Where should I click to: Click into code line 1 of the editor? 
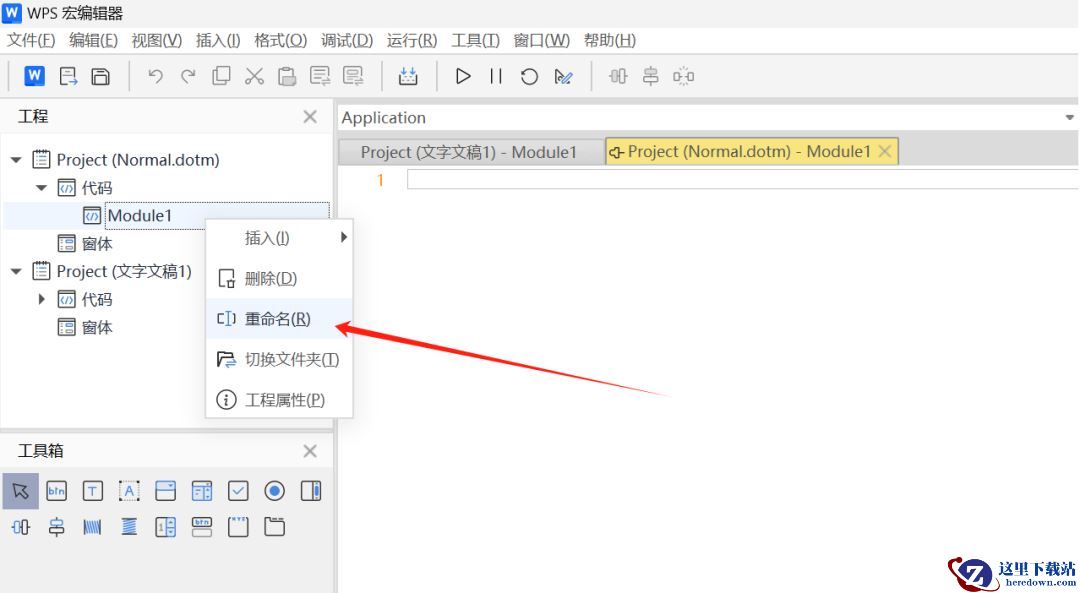[742, 180]
